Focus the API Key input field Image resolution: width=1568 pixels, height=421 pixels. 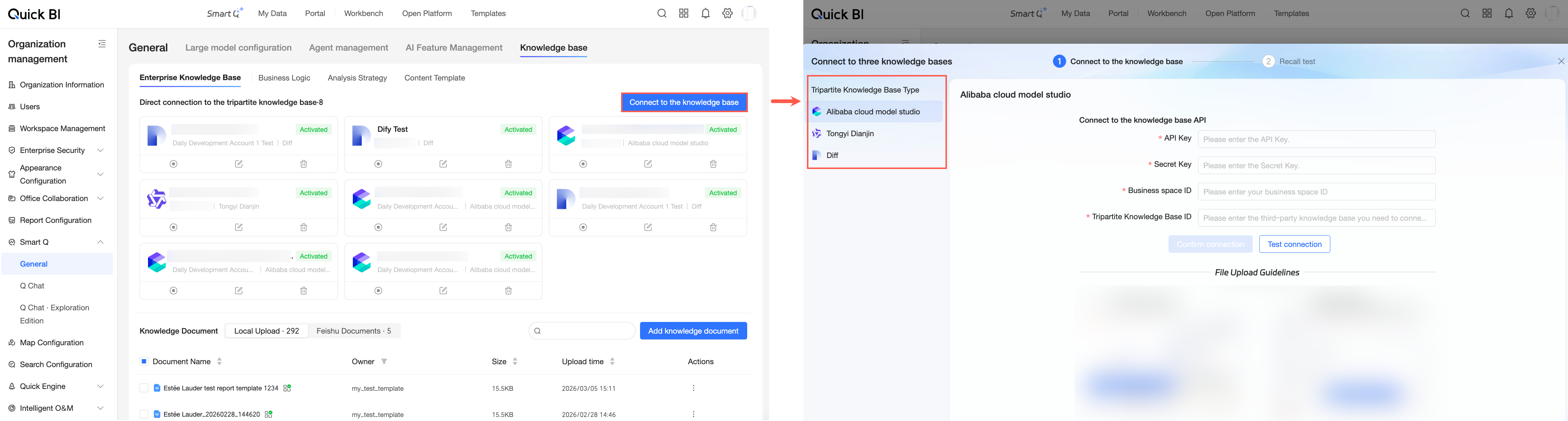pyautogui.click(x=1317, y=139)
